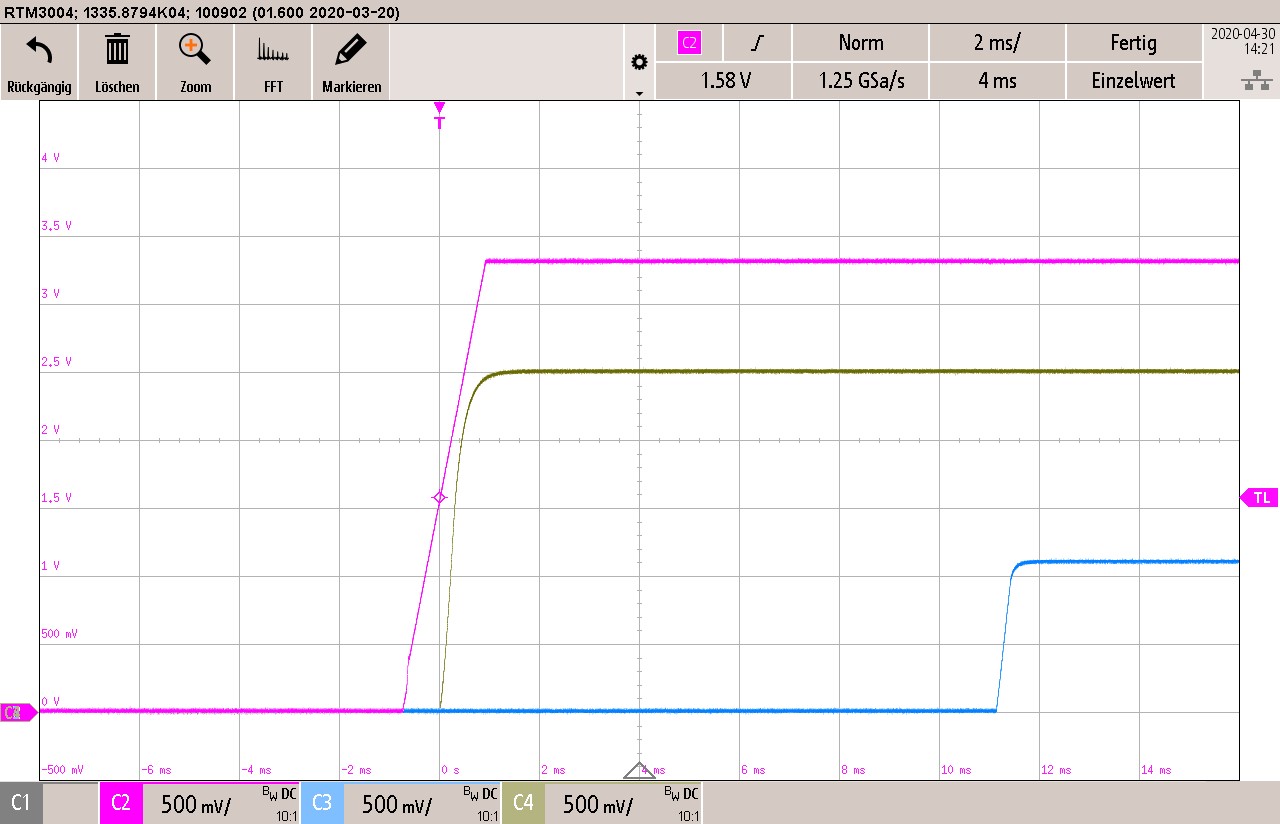Screen dimensions: 1280x824
Task: Click the C4 DC 10:1 coupling info
Action: (681, 804)
